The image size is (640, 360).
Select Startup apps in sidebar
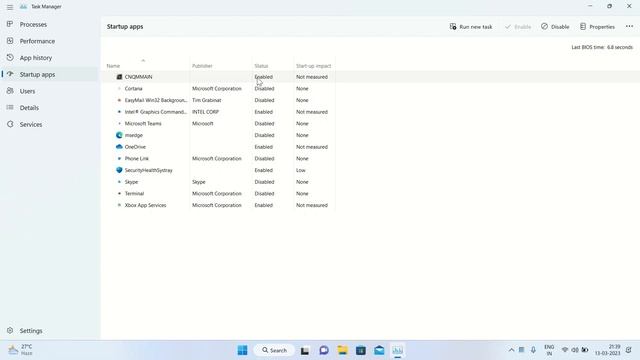click(x=37, y=75)
